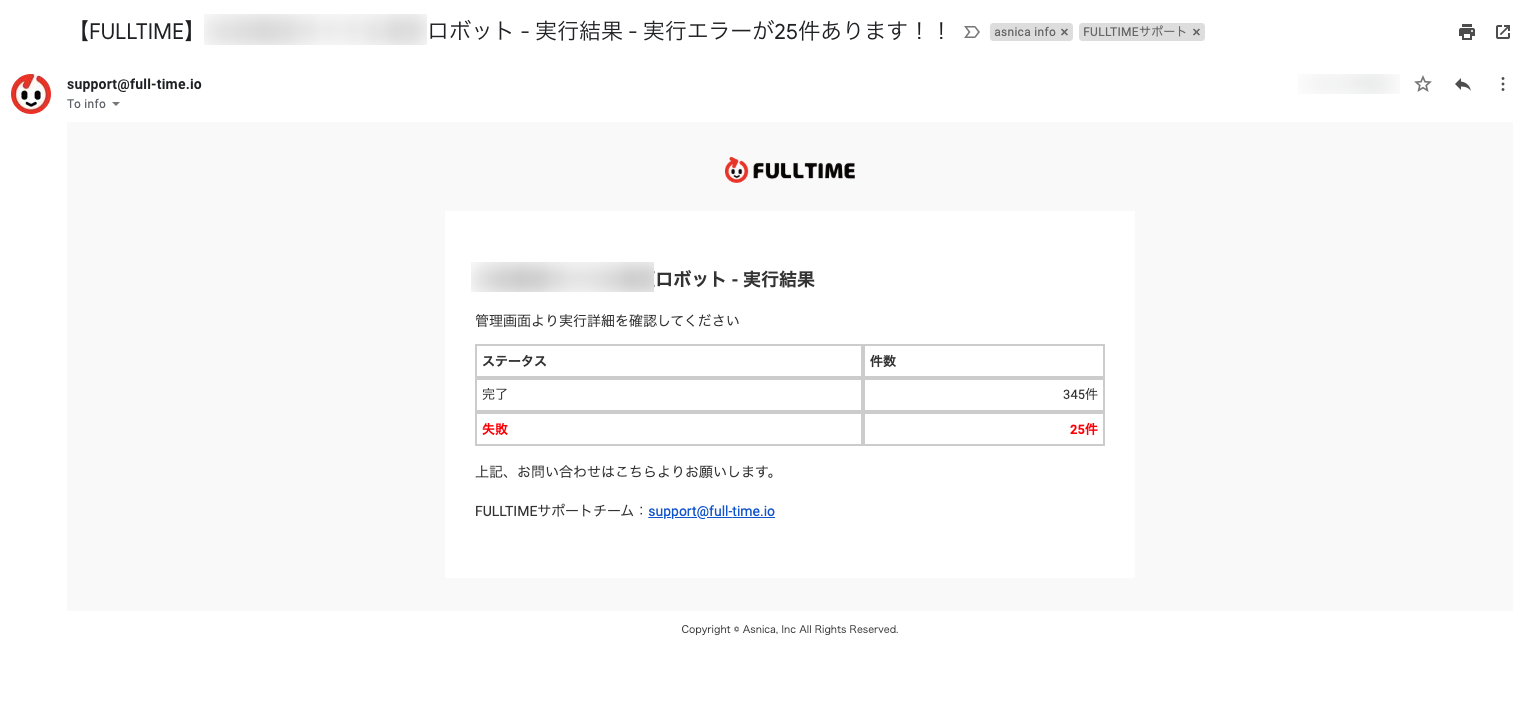Click the email subject line text
1522x704 pixels.
(x=510, y=32)
